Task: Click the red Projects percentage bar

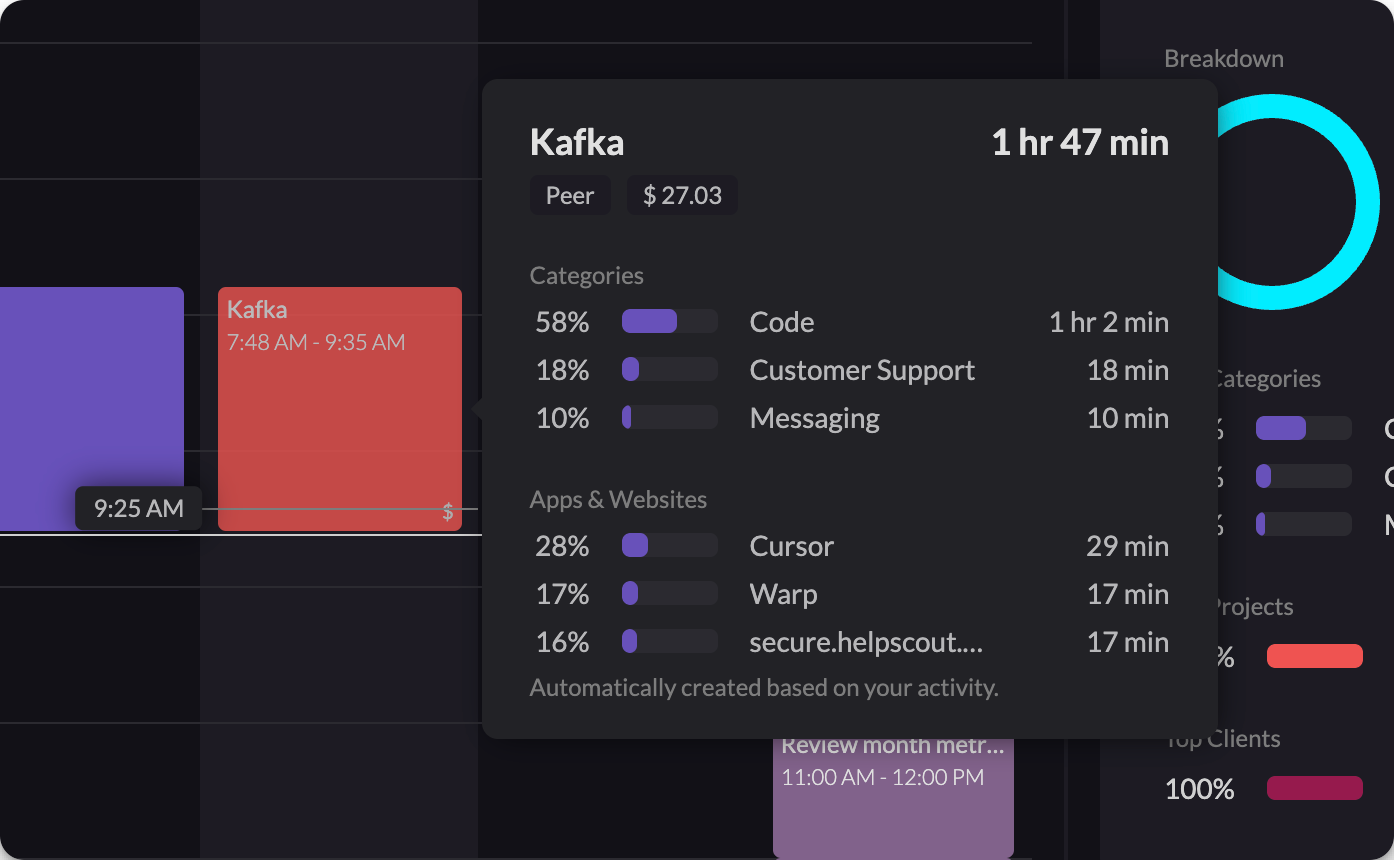Action: click(1315, 656)
